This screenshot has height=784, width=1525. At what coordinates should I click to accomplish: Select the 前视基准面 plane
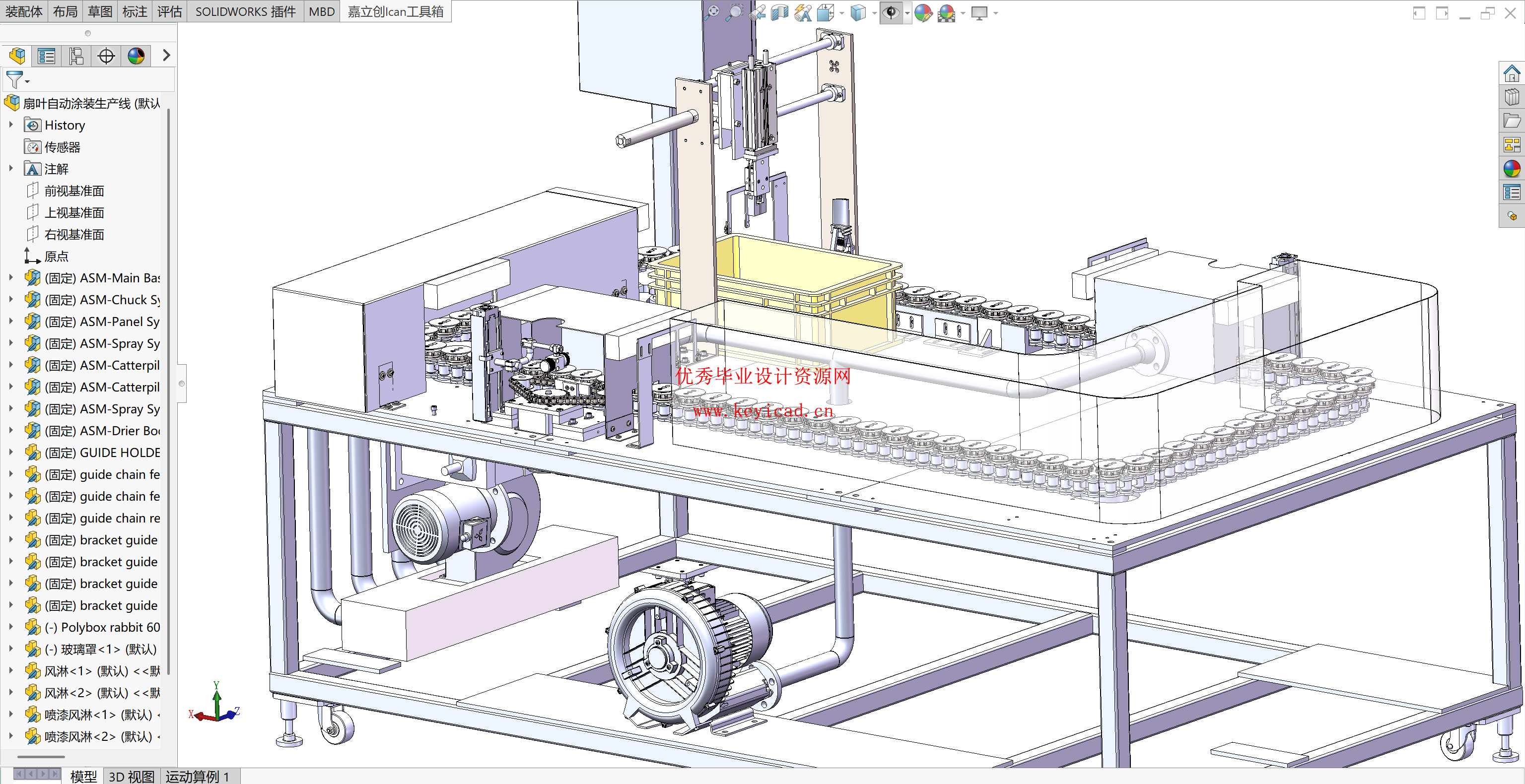pyautogui.click(x=65, y=191)
